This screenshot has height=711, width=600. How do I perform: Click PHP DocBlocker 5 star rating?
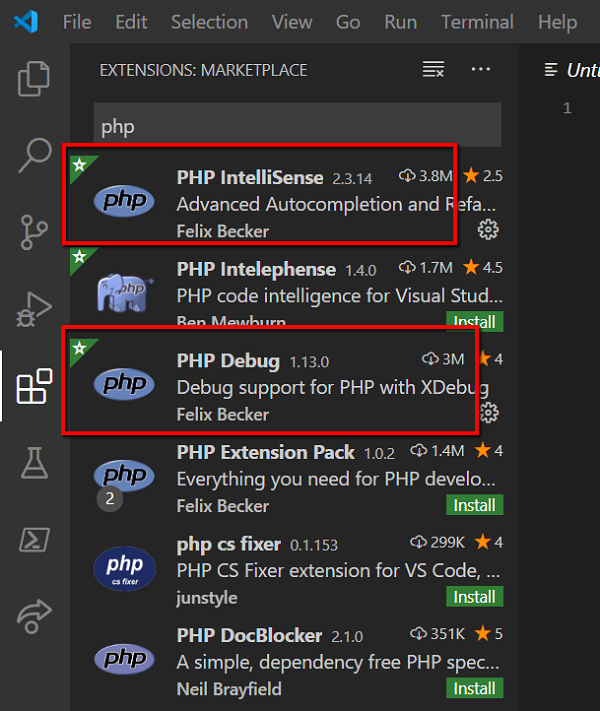point(488,633)
